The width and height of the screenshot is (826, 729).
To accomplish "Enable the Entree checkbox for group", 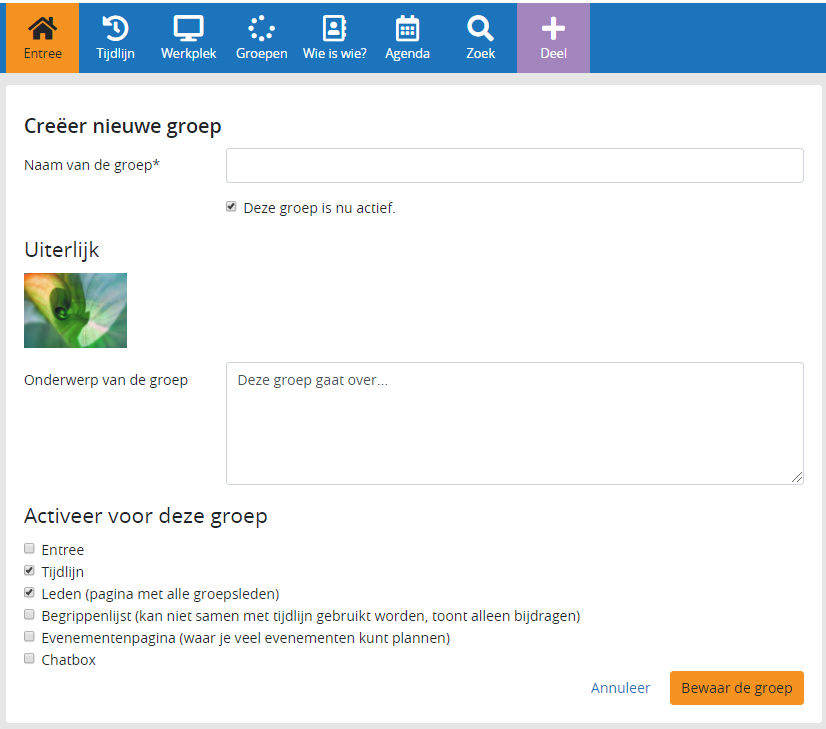I will coord(30,549).
